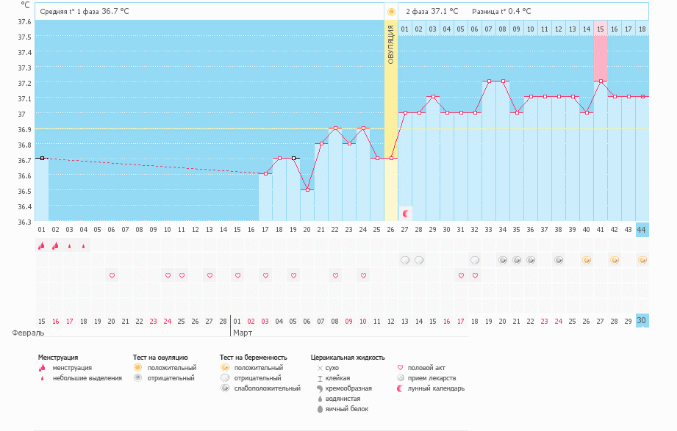The width and height of the screenshot is (677, 431).
Task: Select the highlighted calendar date 30 cell
Action: (642, 321)
